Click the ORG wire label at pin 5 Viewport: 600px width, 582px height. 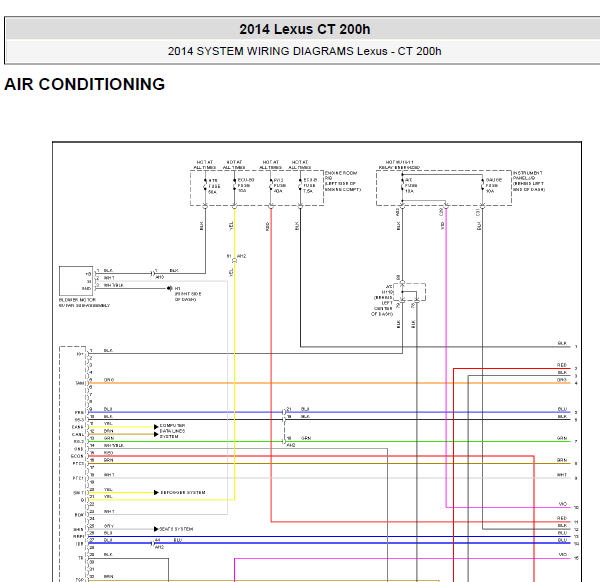(109, 380)
